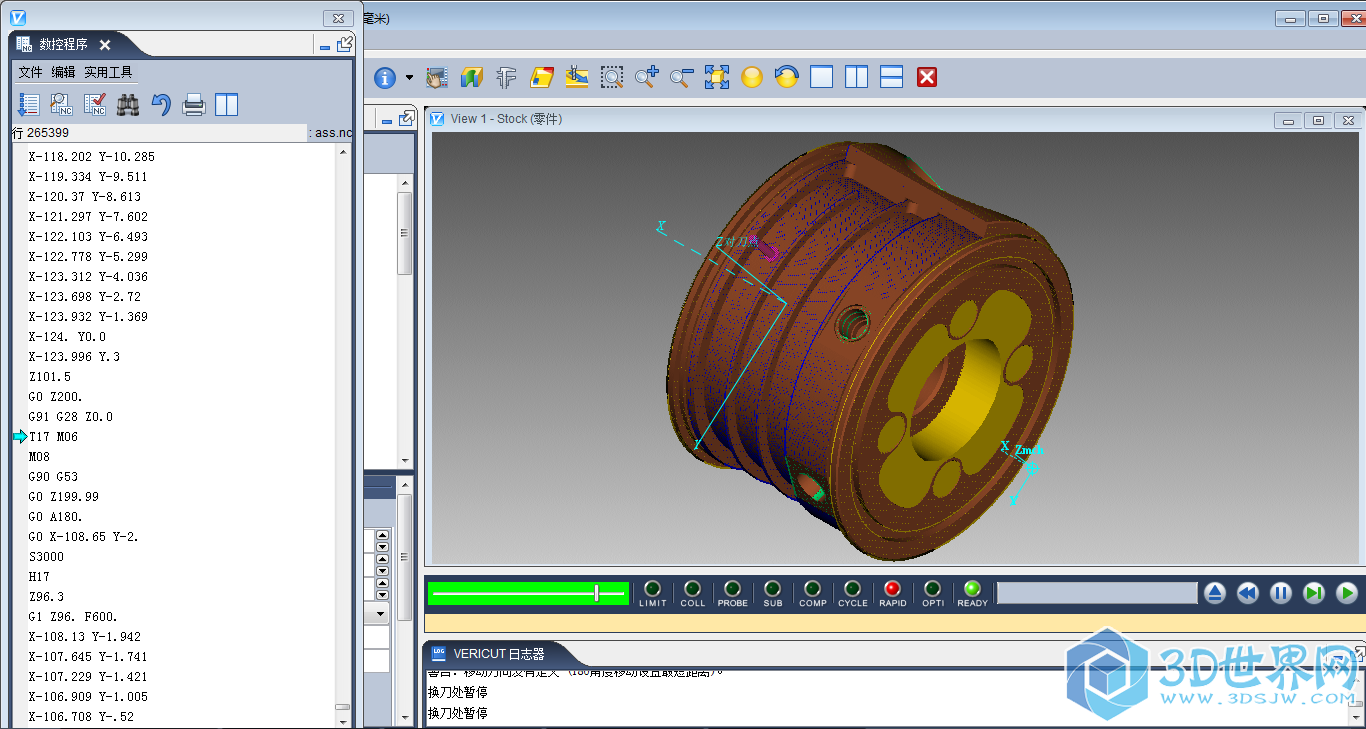Click the yellow refine display sphere icon
The width and height of the screenshot is (1366, 729).
click(x=752, y=77)
